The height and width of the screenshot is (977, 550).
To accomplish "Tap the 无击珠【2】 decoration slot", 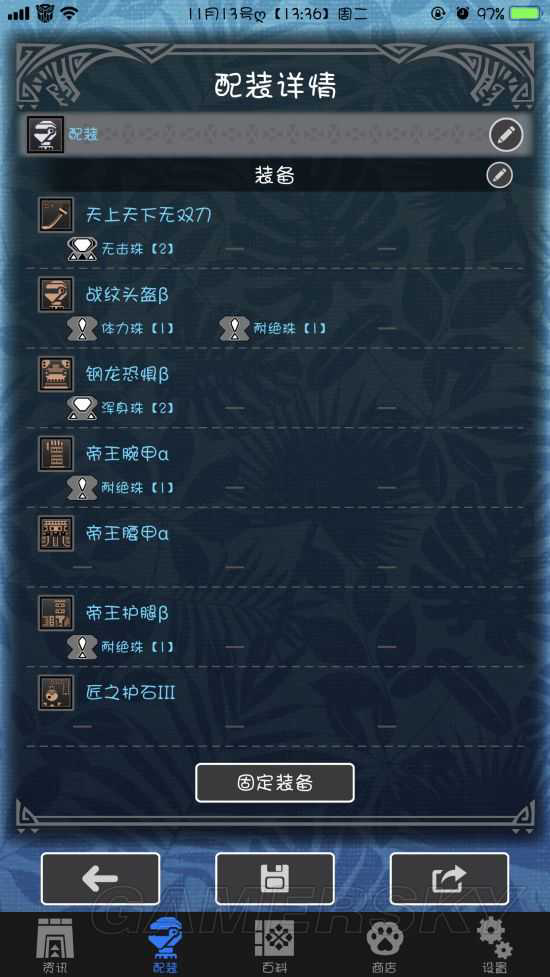I will click(x=121, y=249).
